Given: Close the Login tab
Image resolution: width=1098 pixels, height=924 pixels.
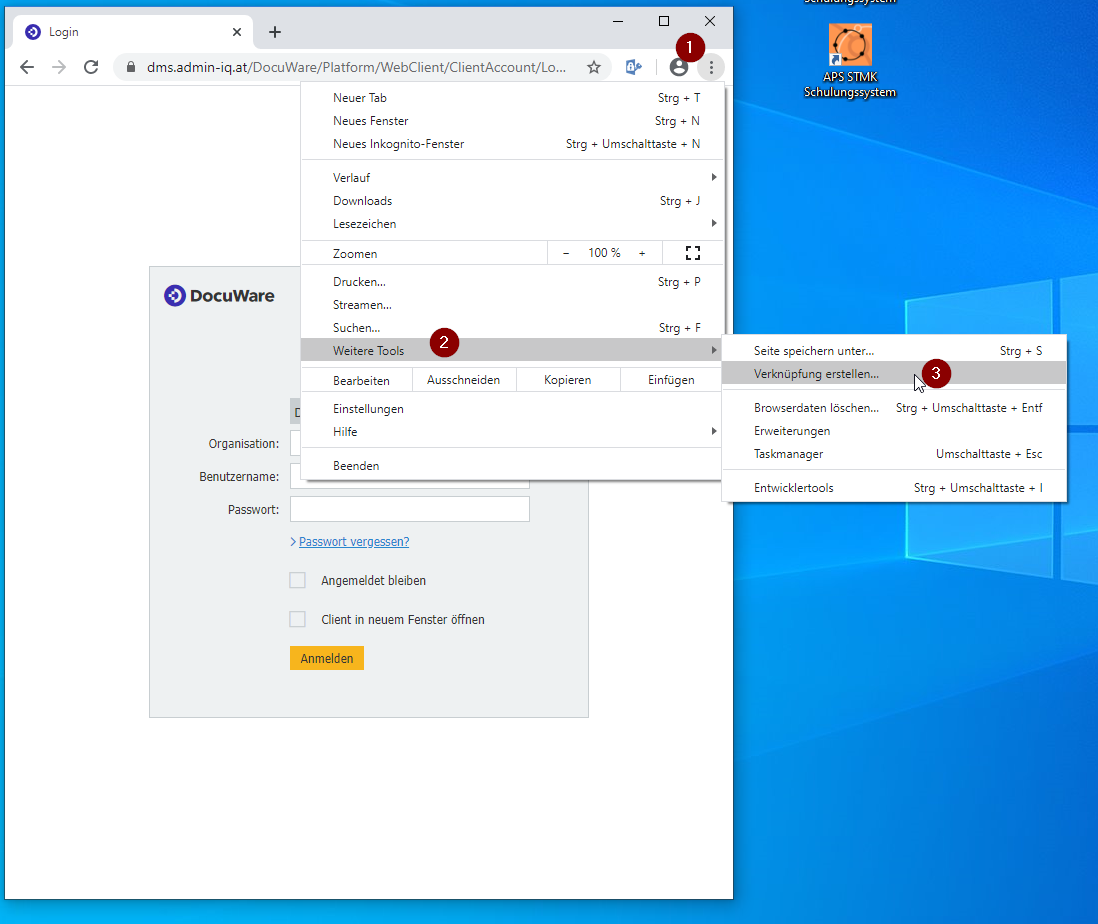Looking at the screenshot, I should pos(237,32).
